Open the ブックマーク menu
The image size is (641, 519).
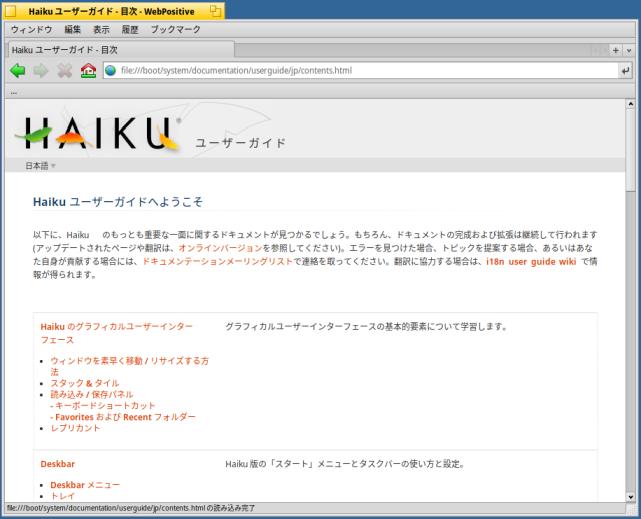coord(176,29)
